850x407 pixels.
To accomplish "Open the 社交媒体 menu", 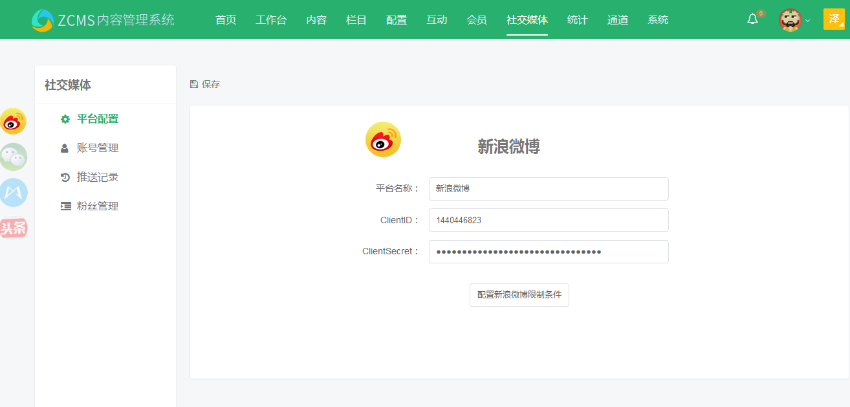I will pos(527,20).
